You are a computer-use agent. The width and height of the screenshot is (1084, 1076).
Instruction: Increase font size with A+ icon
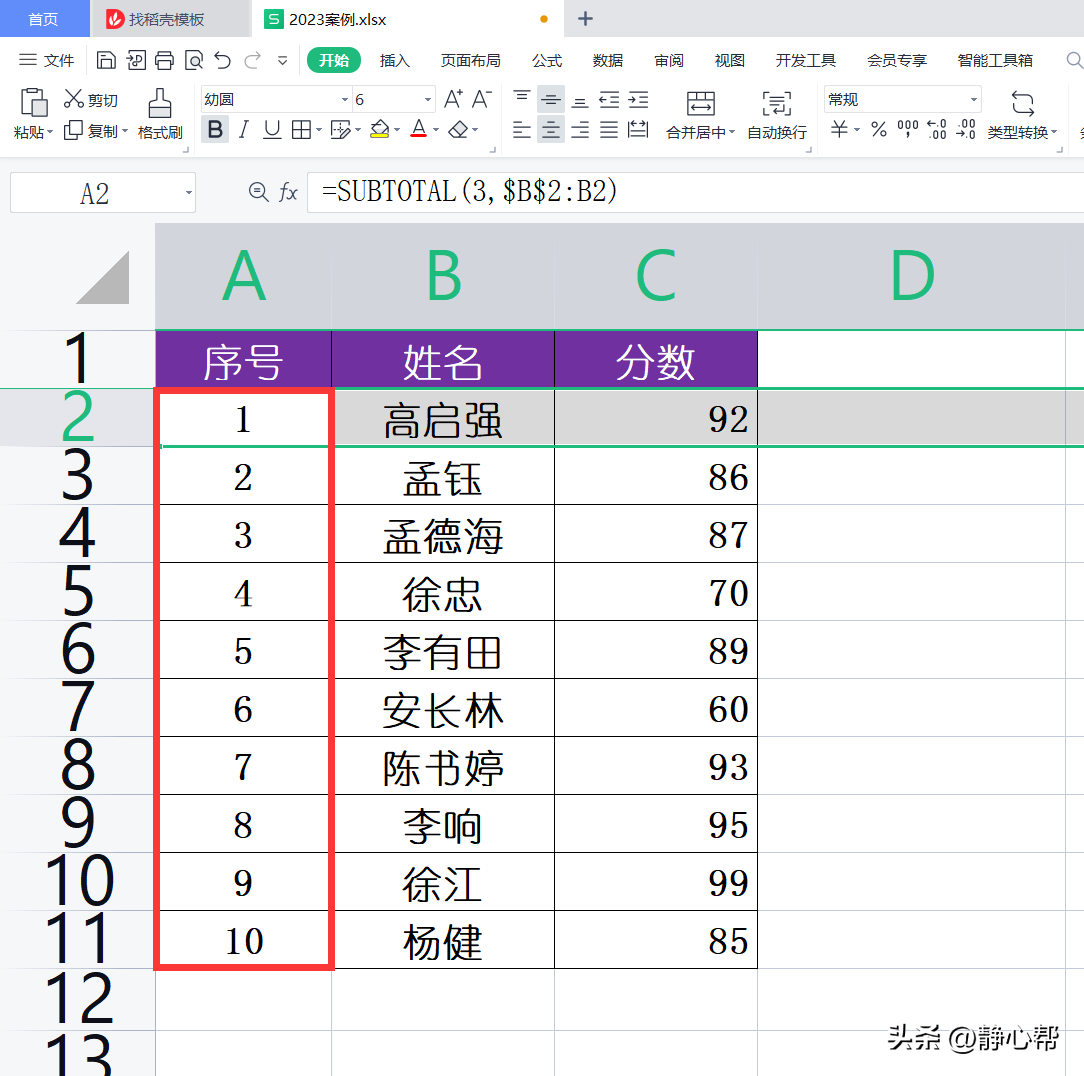tap(453, 100)
